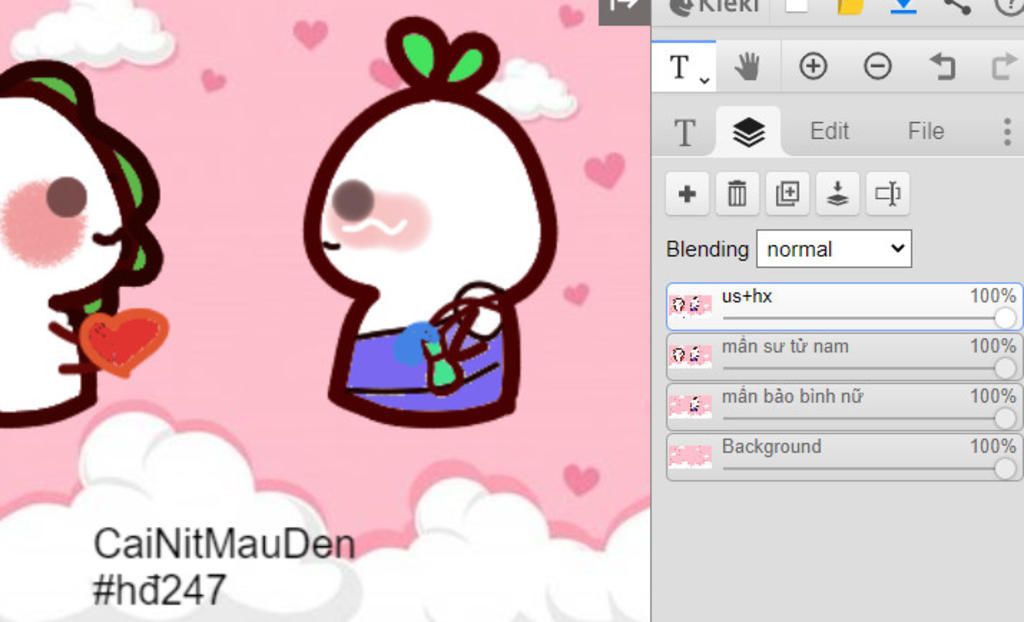Viewport: 1024px width, 622px height.
Task: Select the Text tool dropdown
Action: pyautogui.click(x=684, y=67)
